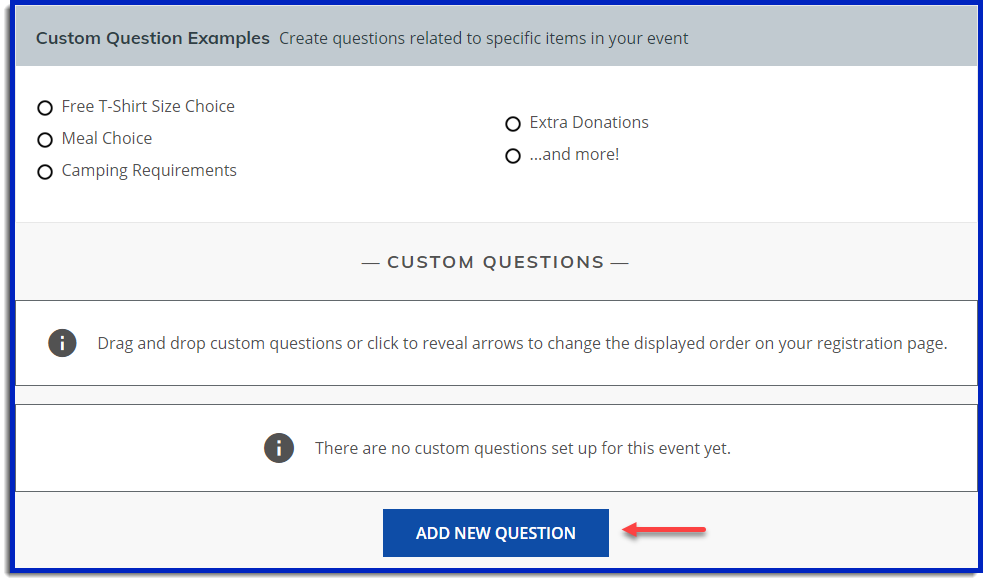Click the CUSTOM QUESTIONS section title

[x=495, y=262]
